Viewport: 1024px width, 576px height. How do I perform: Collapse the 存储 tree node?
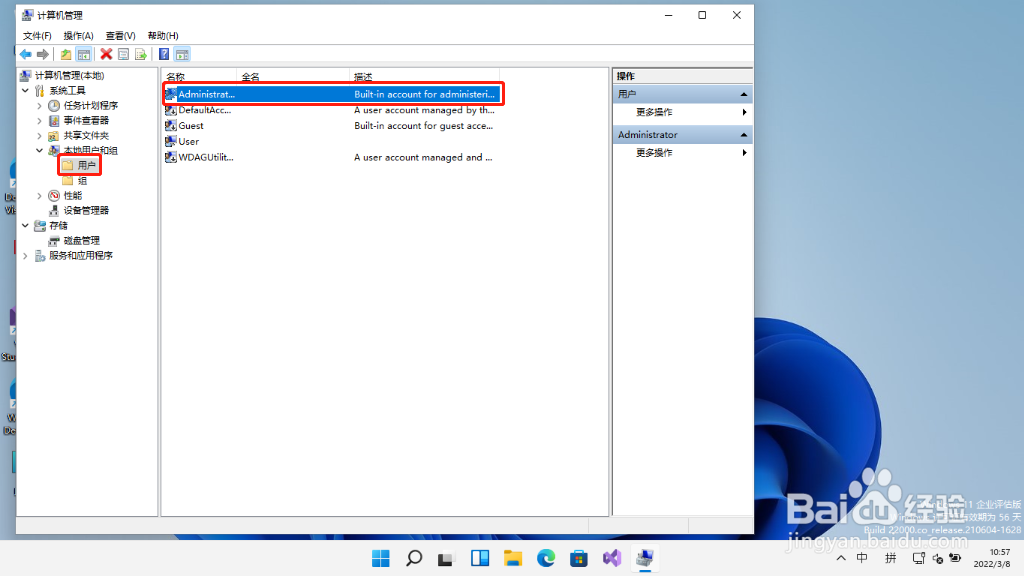[25, 225]
